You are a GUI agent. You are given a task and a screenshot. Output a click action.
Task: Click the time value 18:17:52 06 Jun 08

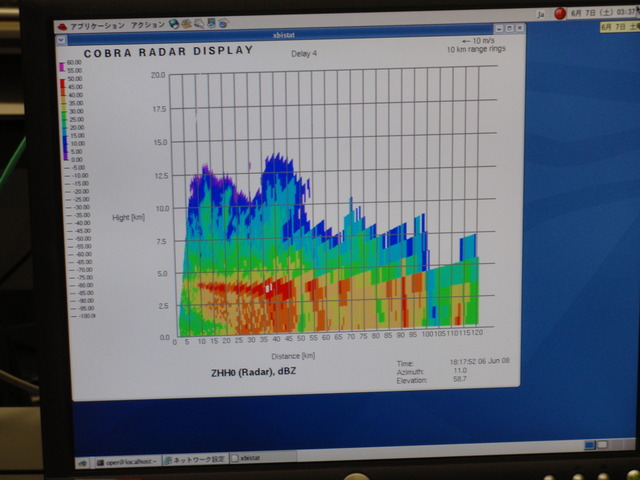[479, 362]
